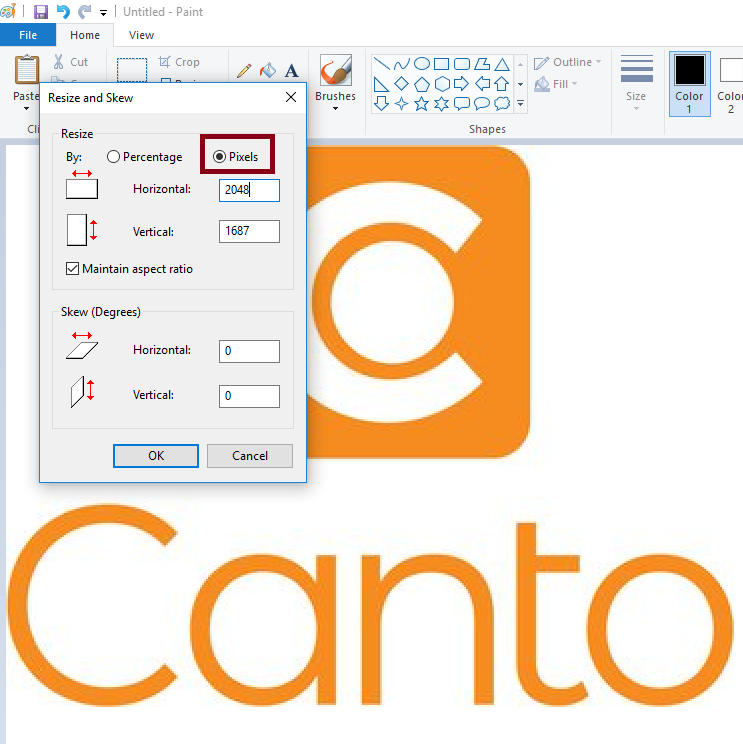Image resolution: width=743 pixels, height=744 pixels.
Task: Choose the Line shape
Action: point(381,64)
